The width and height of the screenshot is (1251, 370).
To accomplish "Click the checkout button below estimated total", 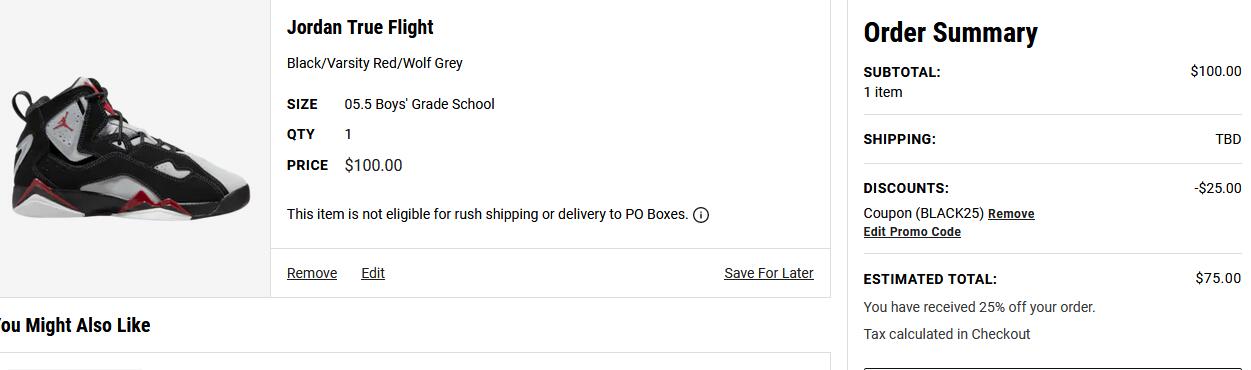I will [1052, 368].
